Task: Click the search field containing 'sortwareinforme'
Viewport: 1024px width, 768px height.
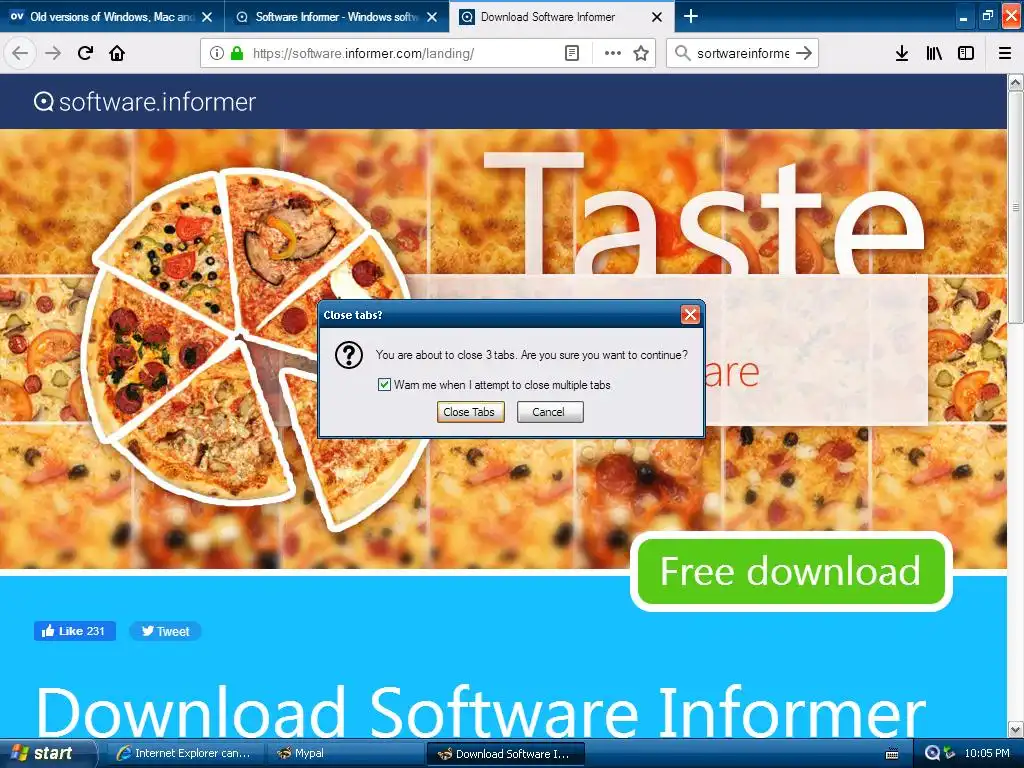Action: pos(743,53)
